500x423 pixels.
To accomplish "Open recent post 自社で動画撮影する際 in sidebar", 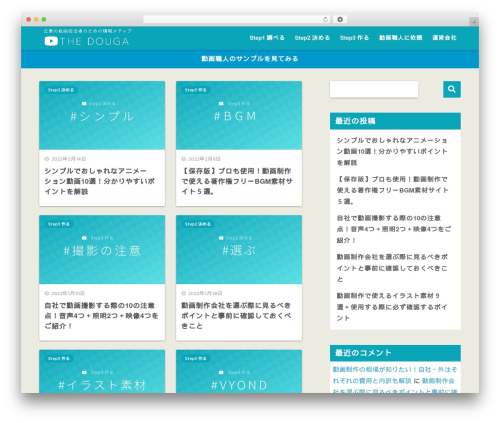I will [x=394, y=229].
